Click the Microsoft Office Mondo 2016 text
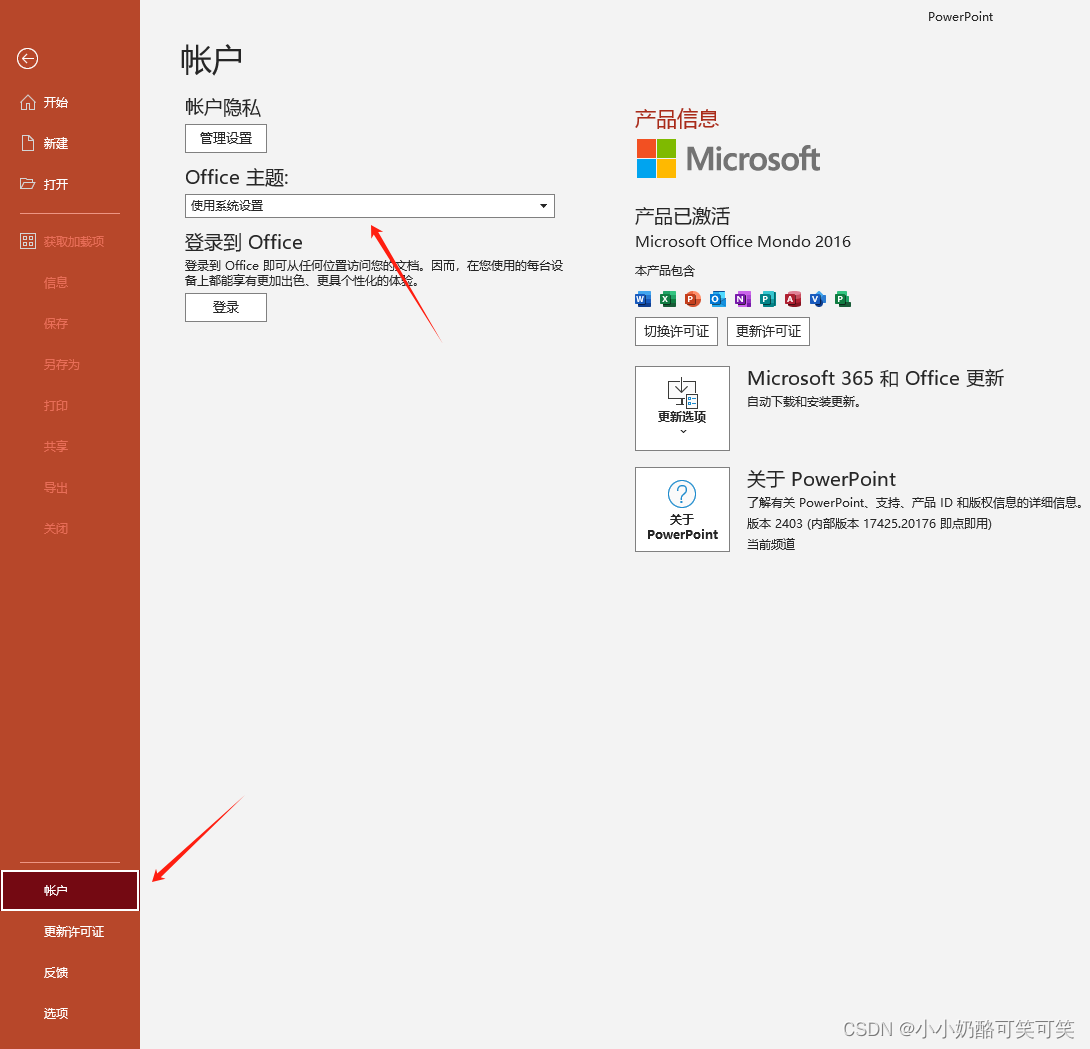 (742, 241)
